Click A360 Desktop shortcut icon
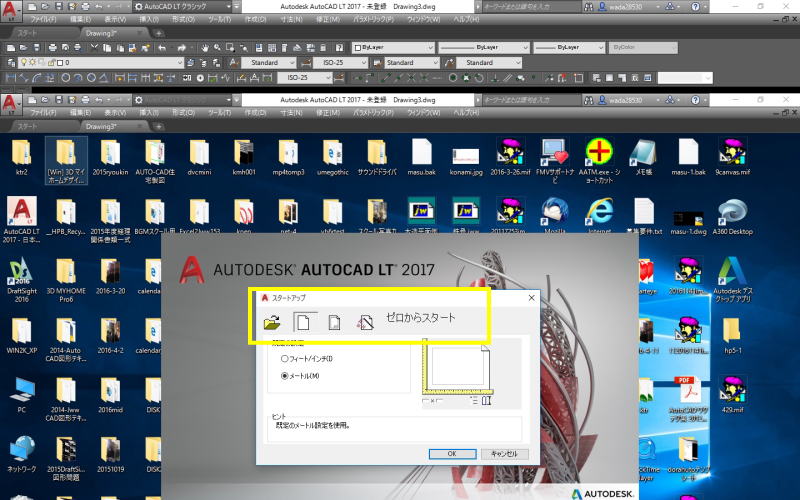 pyautogui.click(x=733, y=216)
